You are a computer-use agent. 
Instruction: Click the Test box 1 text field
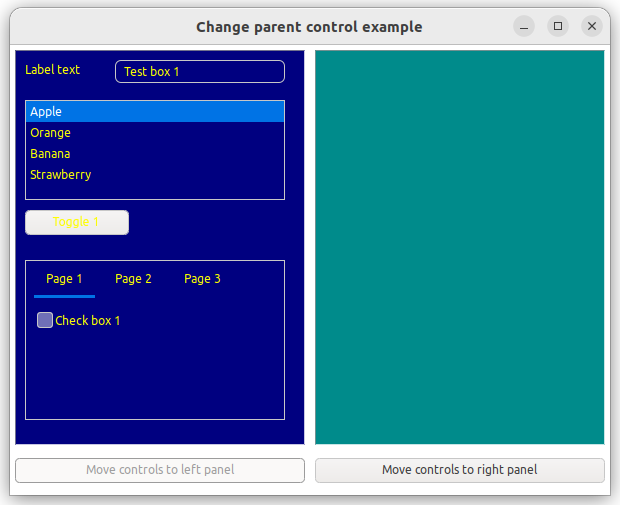point(200,72)
